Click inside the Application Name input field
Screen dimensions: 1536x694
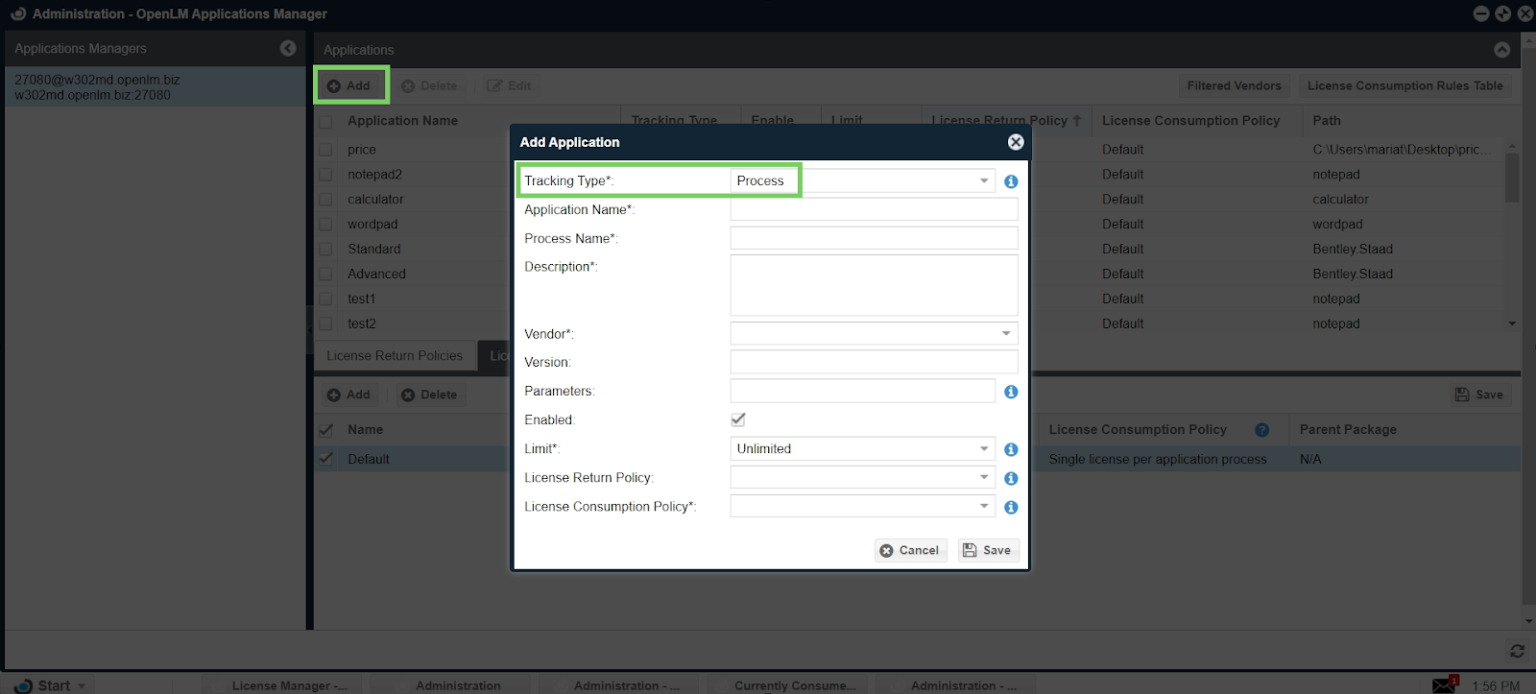(872, 209)
